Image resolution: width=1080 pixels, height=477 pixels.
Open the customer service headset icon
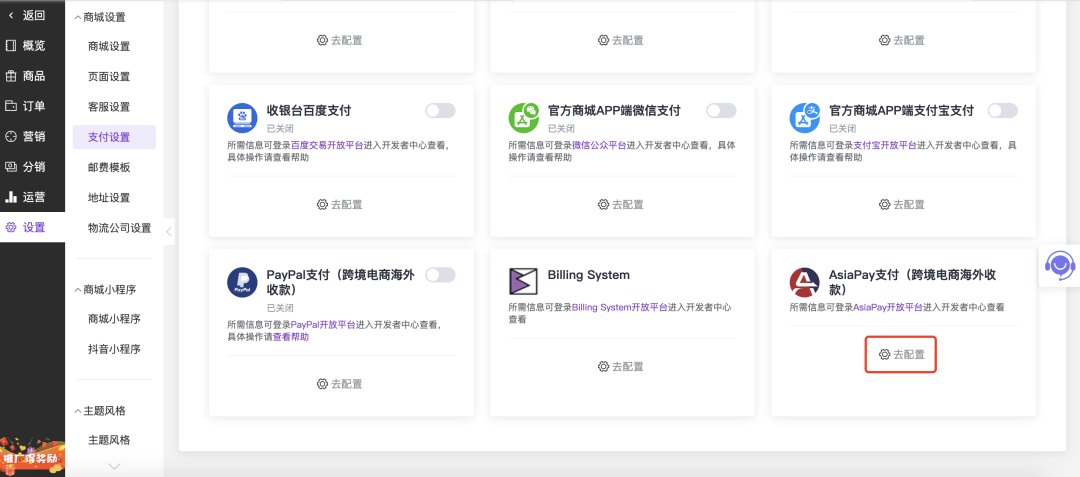(1059, 265)
